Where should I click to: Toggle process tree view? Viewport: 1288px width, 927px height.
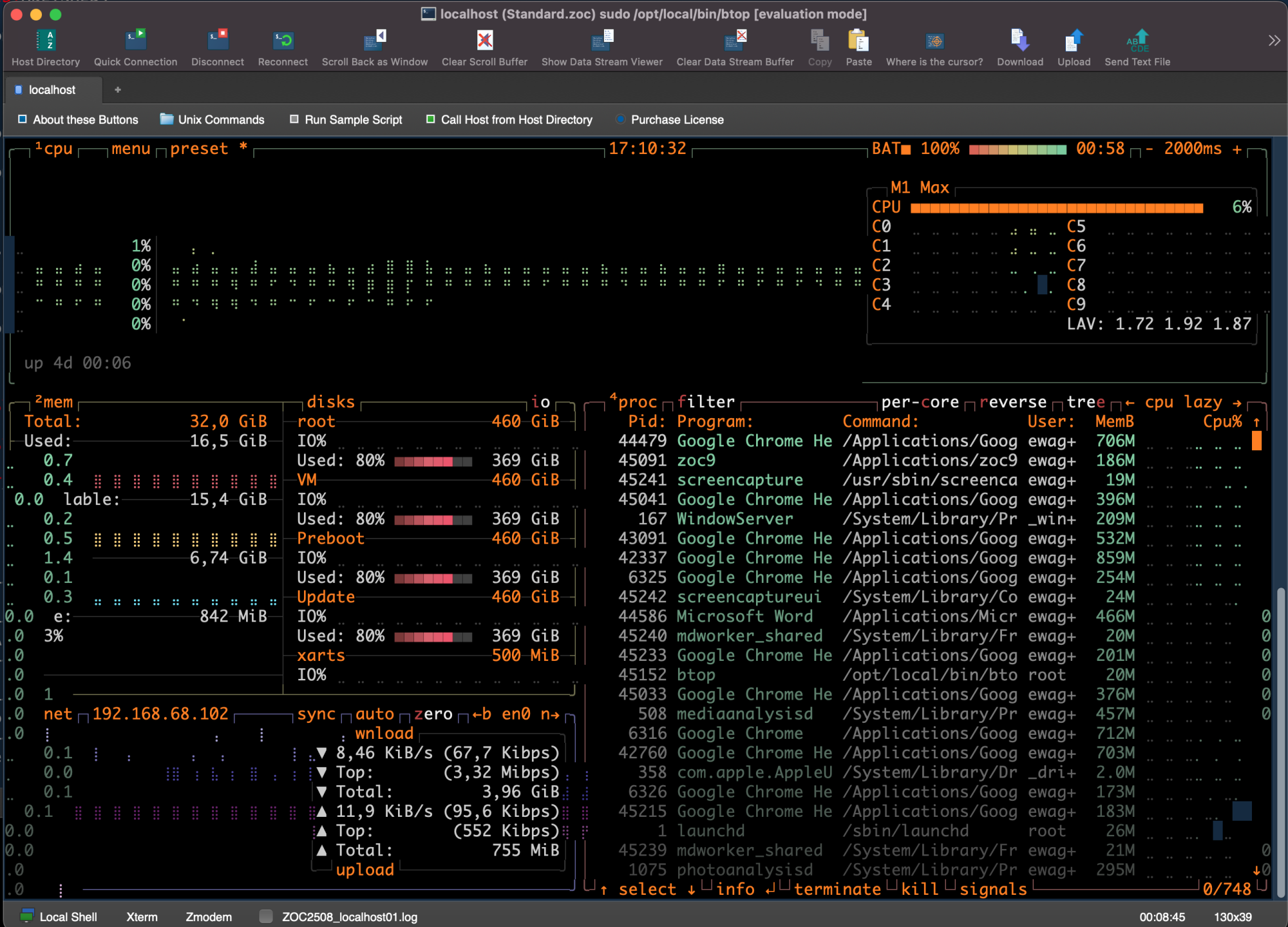click(1086, 402)
